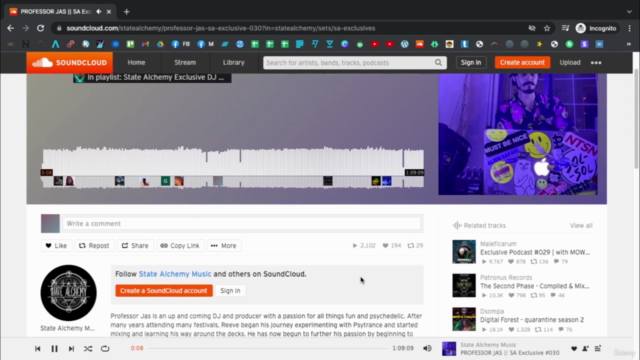Click the bottom player progress bar
The height and width of the screenshot is (360, 640).
coord(268,348)
